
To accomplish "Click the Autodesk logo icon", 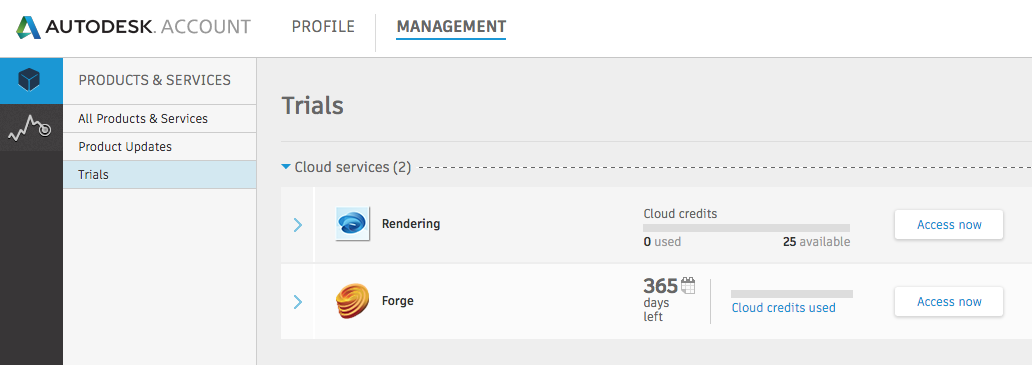I will pos(28,28).
